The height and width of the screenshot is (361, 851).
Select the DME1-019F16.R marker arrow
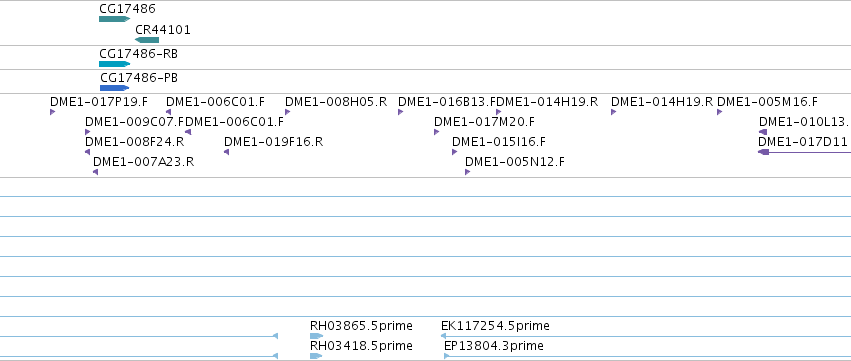(x=226, y=152)
